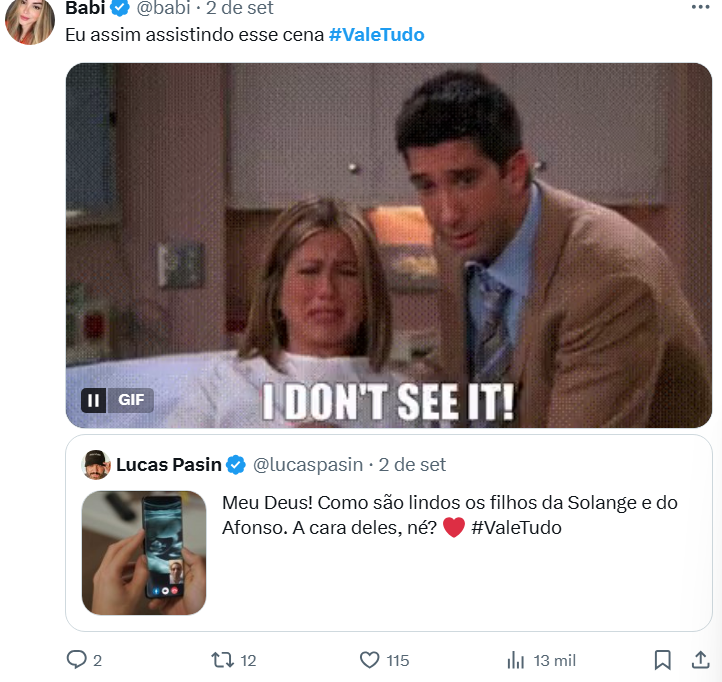The height and width of the screenshot is (682, 722).
Task: Click the Babi display name
Action: point(84,9)
